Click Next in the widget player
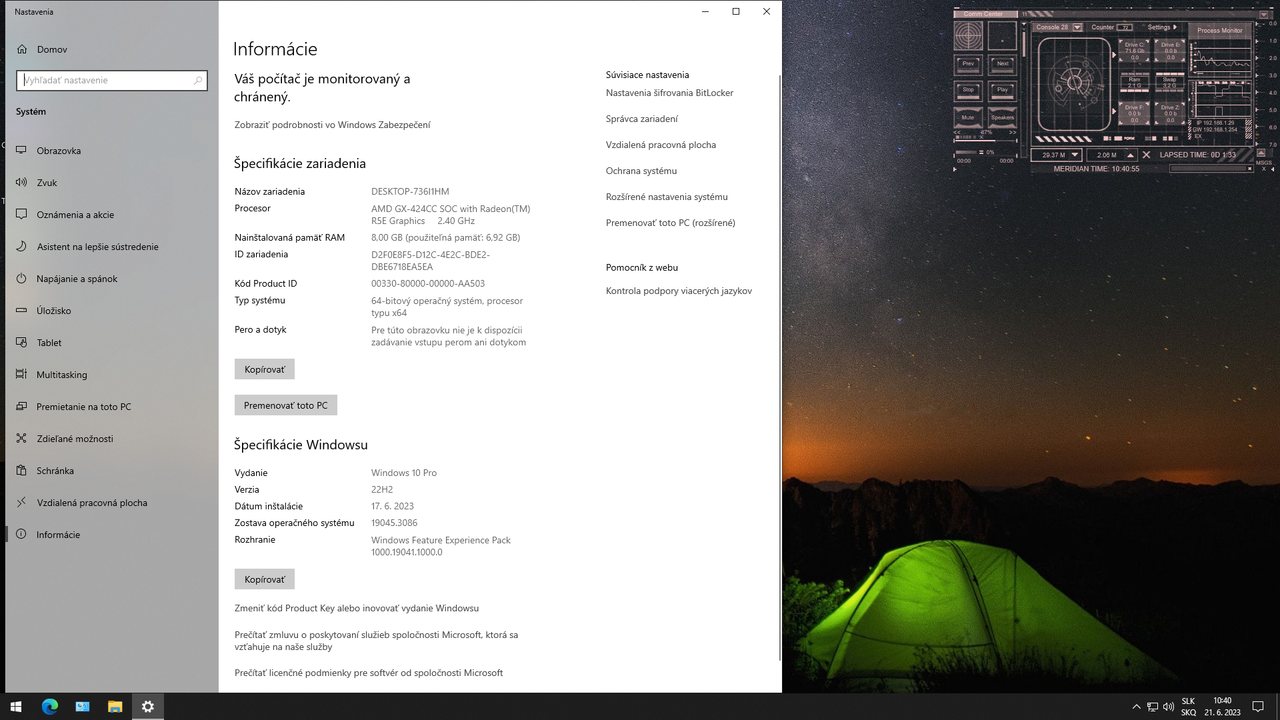Image resolution: width=1280 pixels, height=720 pixels. pos(1002,64)
